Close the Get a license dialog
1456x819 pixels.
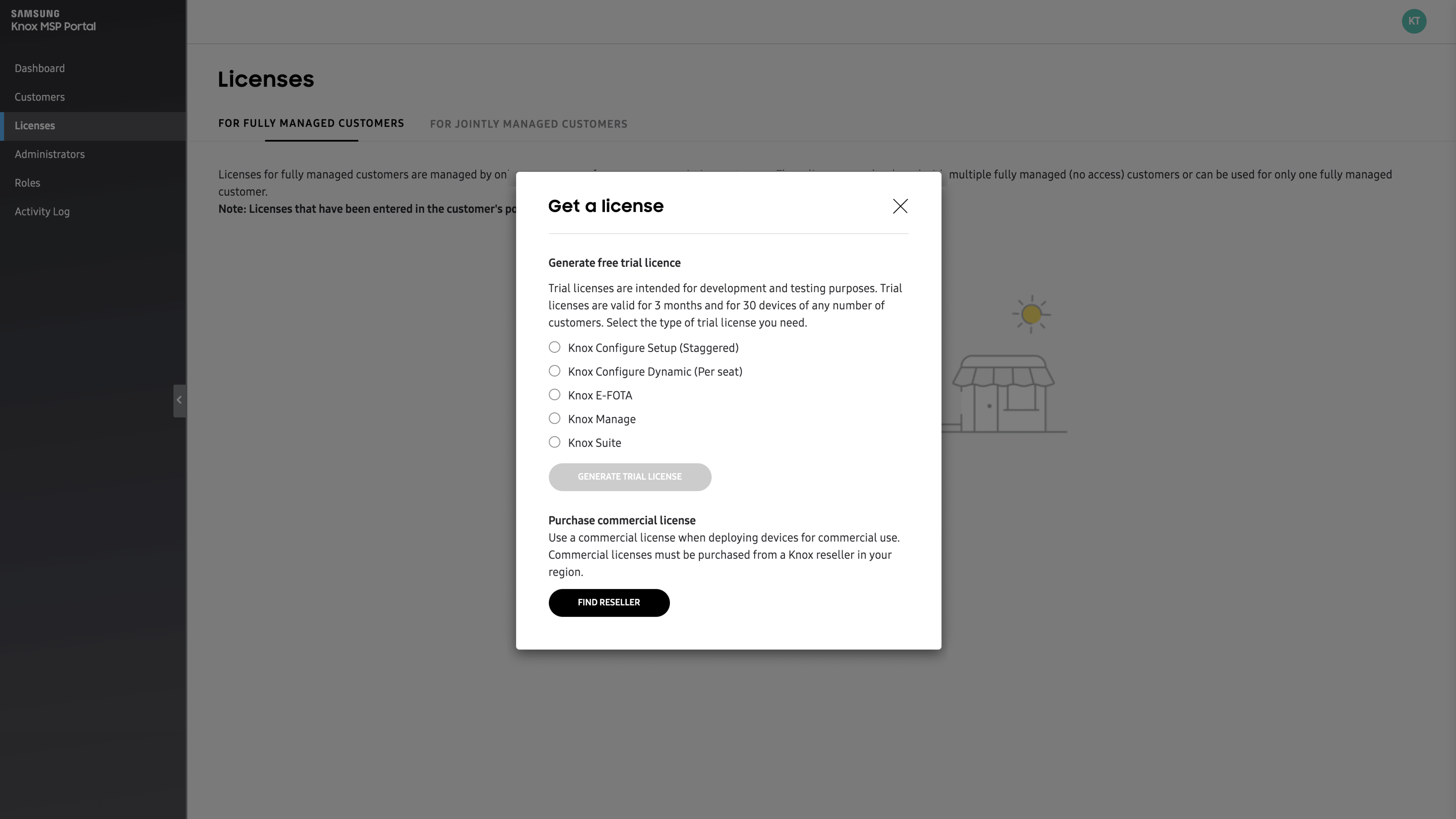900,206
